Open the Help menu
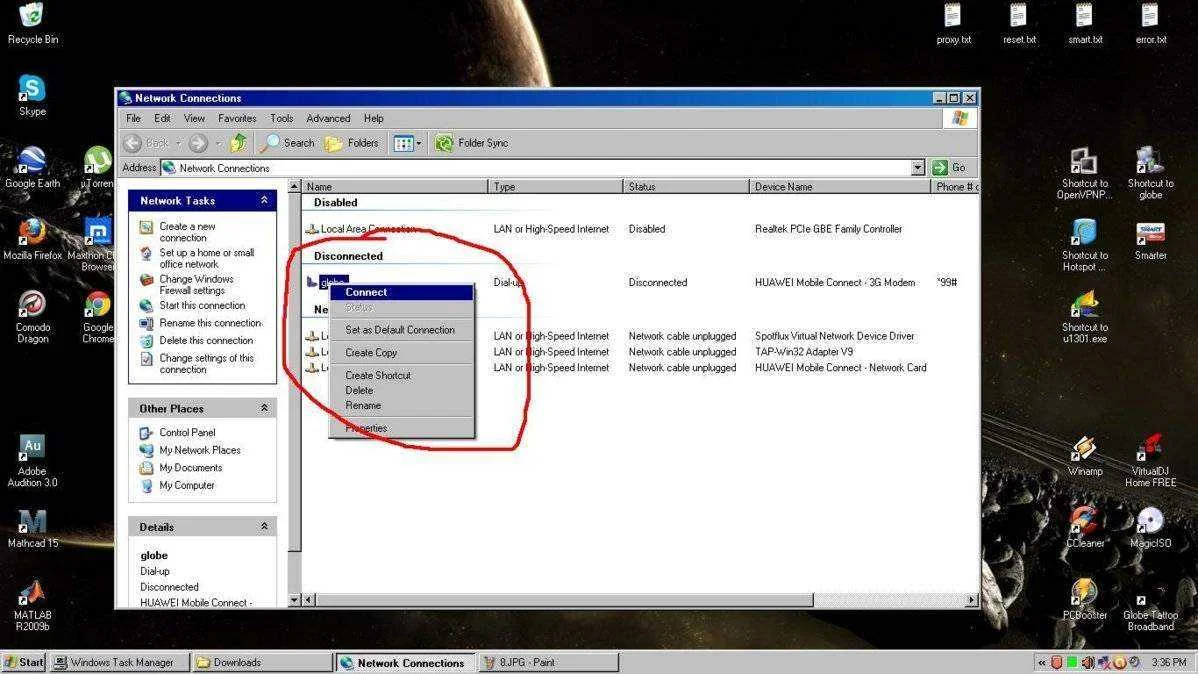This screenshot has width=1198, height=674. point(374,118)
